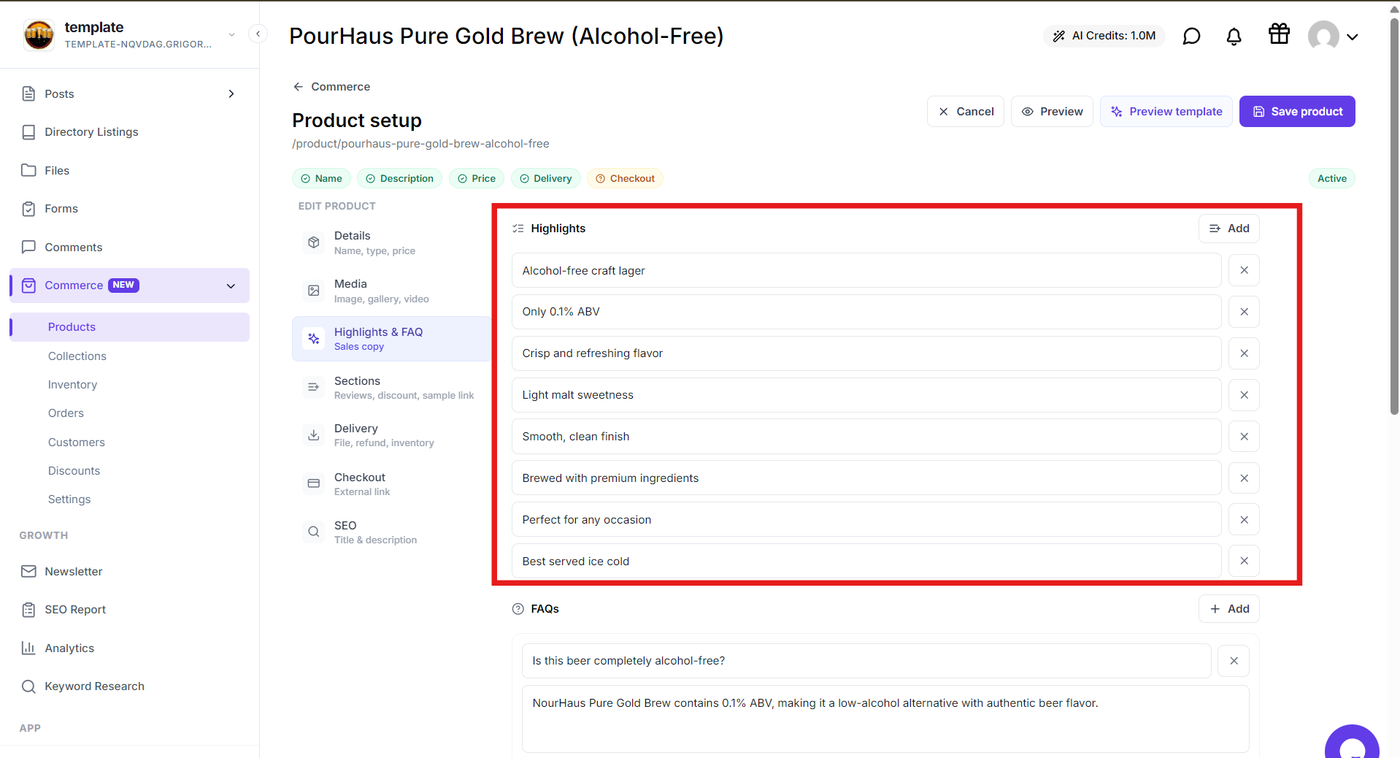
Task: Edit the "Light malt sweetness" highlight field
Action: [x=866, y=395]
